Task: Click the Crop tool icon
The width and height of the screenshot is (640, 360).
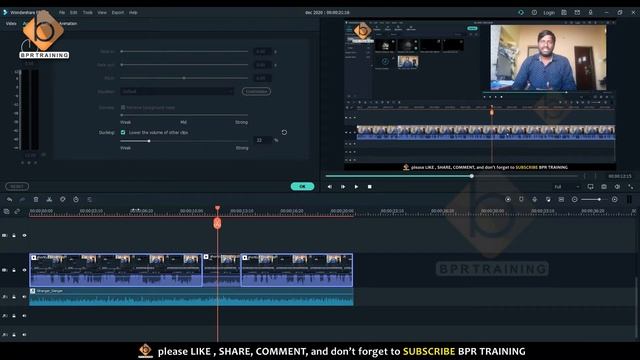Action: 62,200
